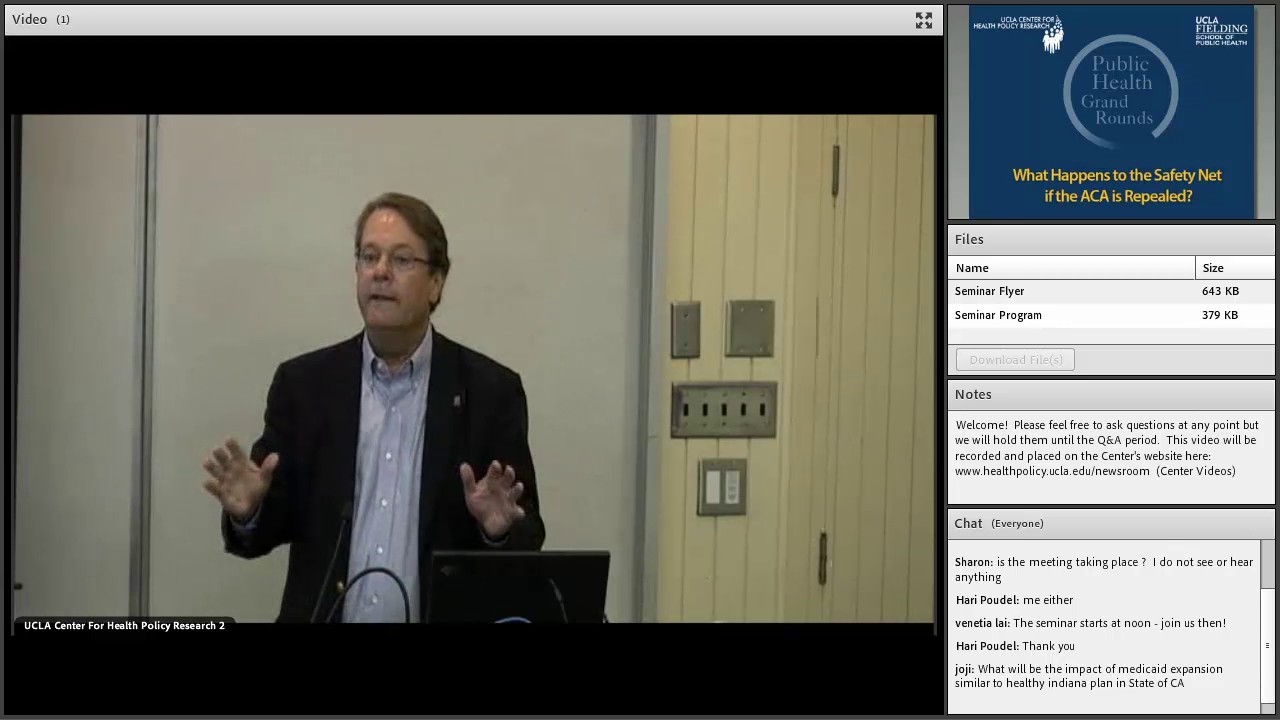Click the Notes pod header

(1111, 395)
